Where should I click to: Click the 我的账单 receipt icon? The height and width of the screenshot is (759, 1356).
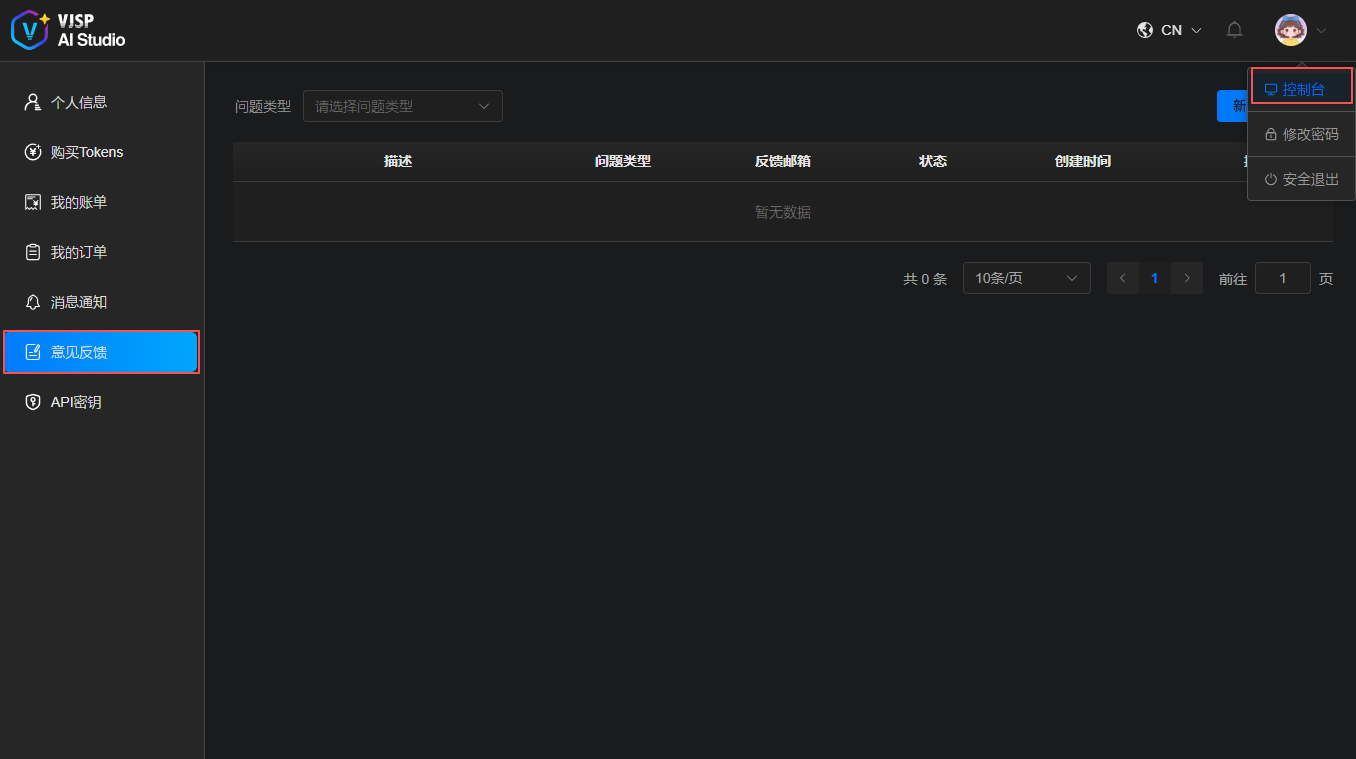coord(33,202)
